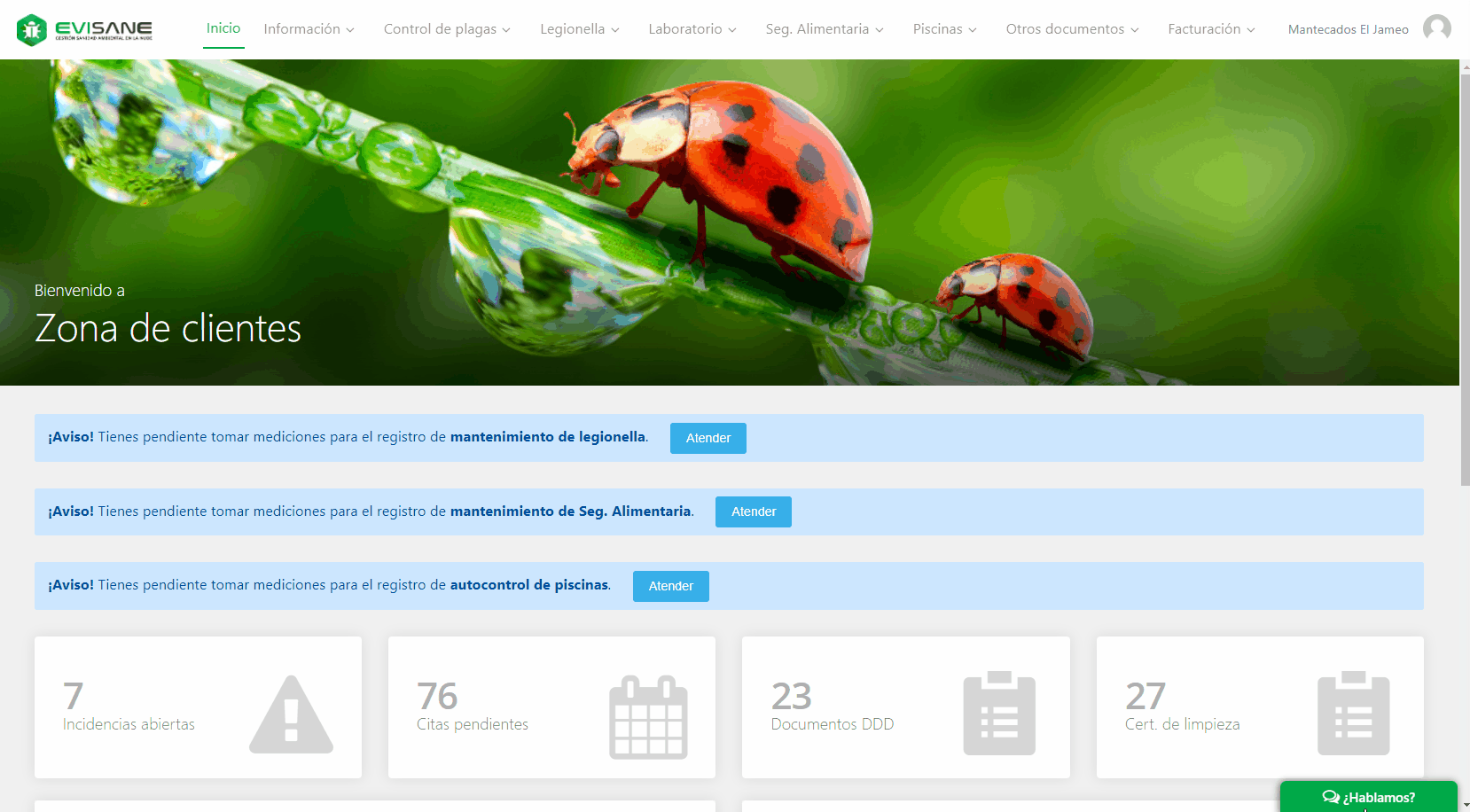Select the Inicio tab
Image resolution: width=1470 pixels, height=812 pixels.
(223, 28)
